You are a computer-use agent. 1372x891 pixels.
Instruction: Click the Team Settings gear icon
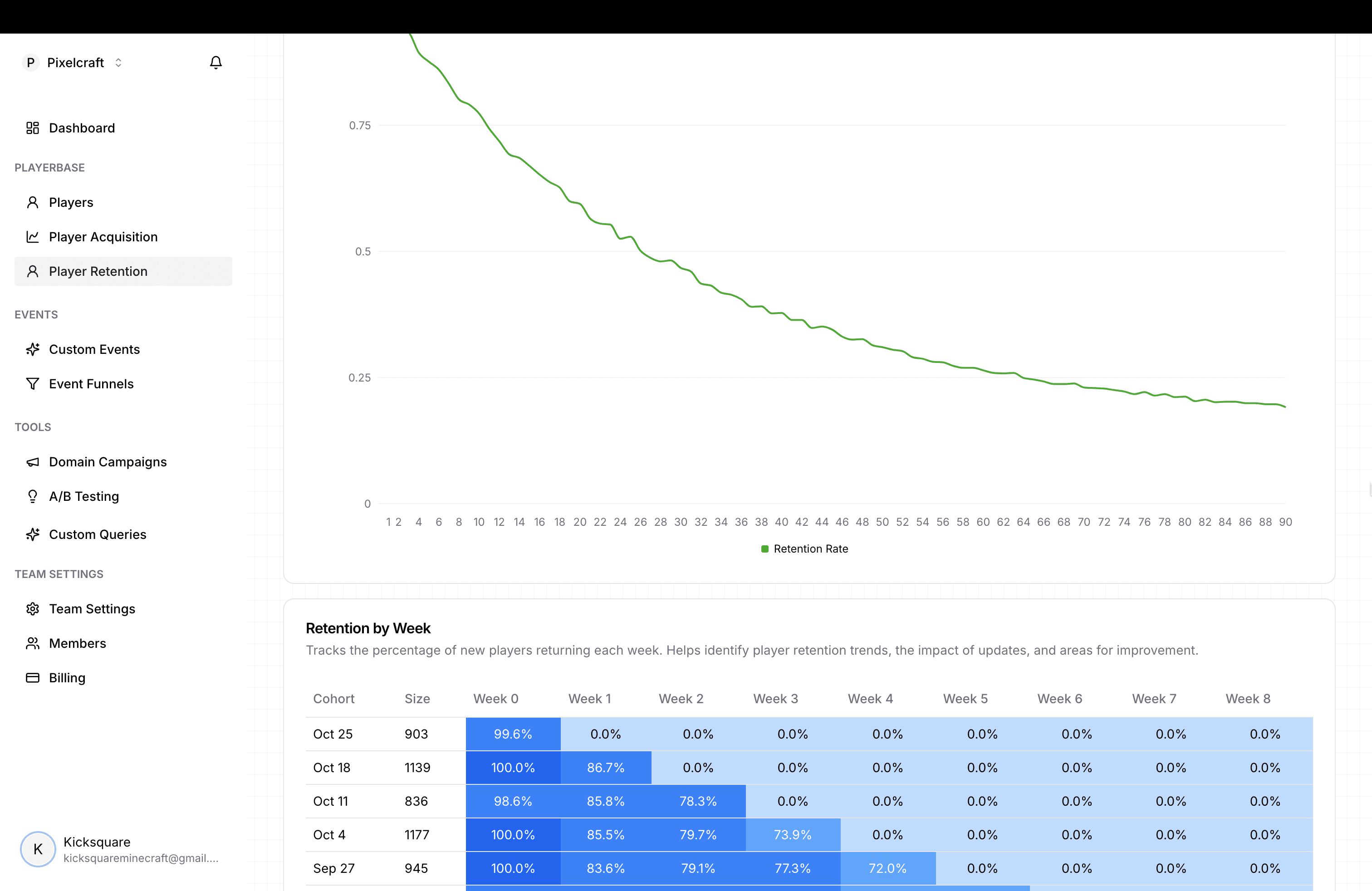pyautogui.click(x=33, y=609)
